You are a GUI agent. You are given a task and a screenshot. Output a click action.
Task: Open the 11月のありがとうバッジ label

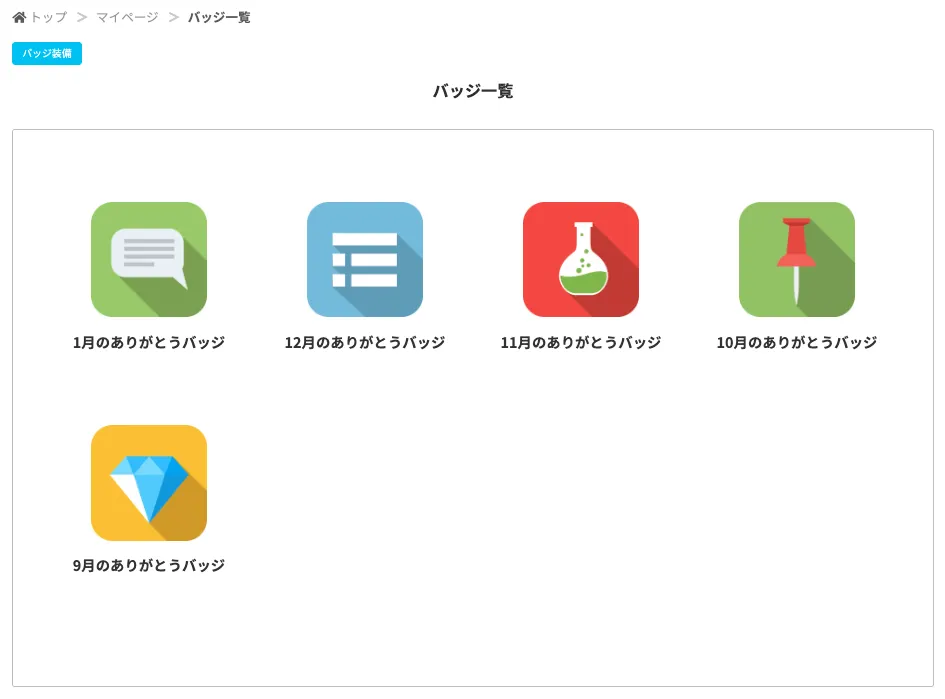pos(581,342)
